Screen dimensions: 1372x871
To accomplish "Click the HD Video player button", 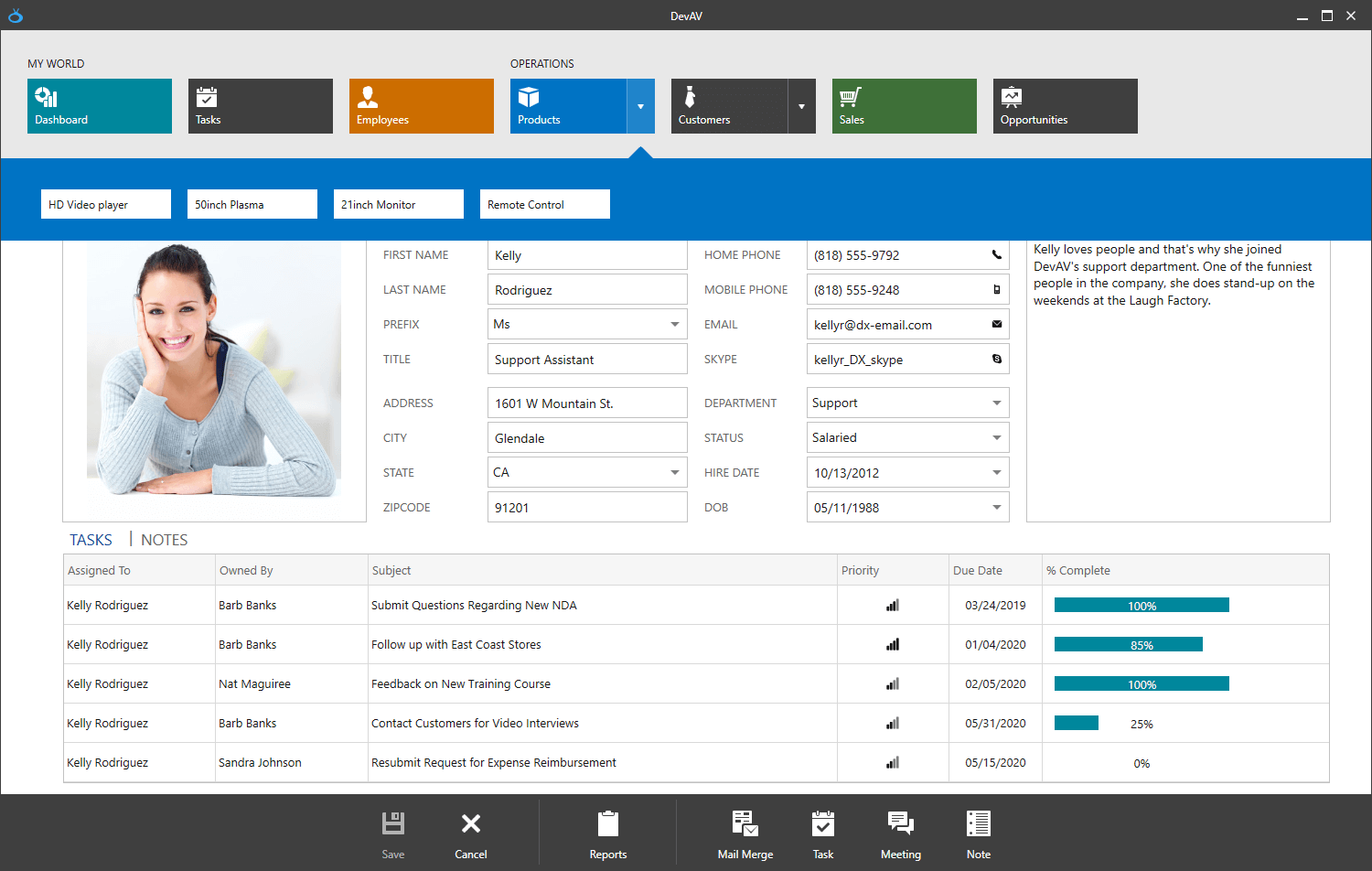I will (x=106, y=204).
